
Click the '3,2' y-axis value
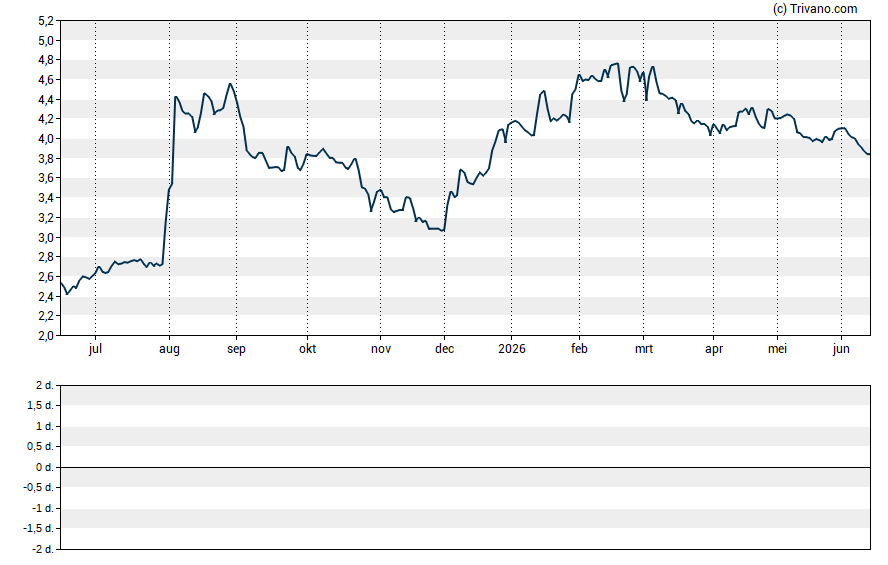tap(46, 217)
